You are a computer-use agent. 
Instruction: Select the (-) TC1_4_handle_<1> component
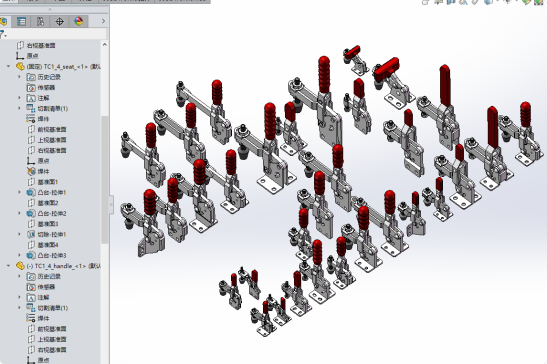coord(63,266)
